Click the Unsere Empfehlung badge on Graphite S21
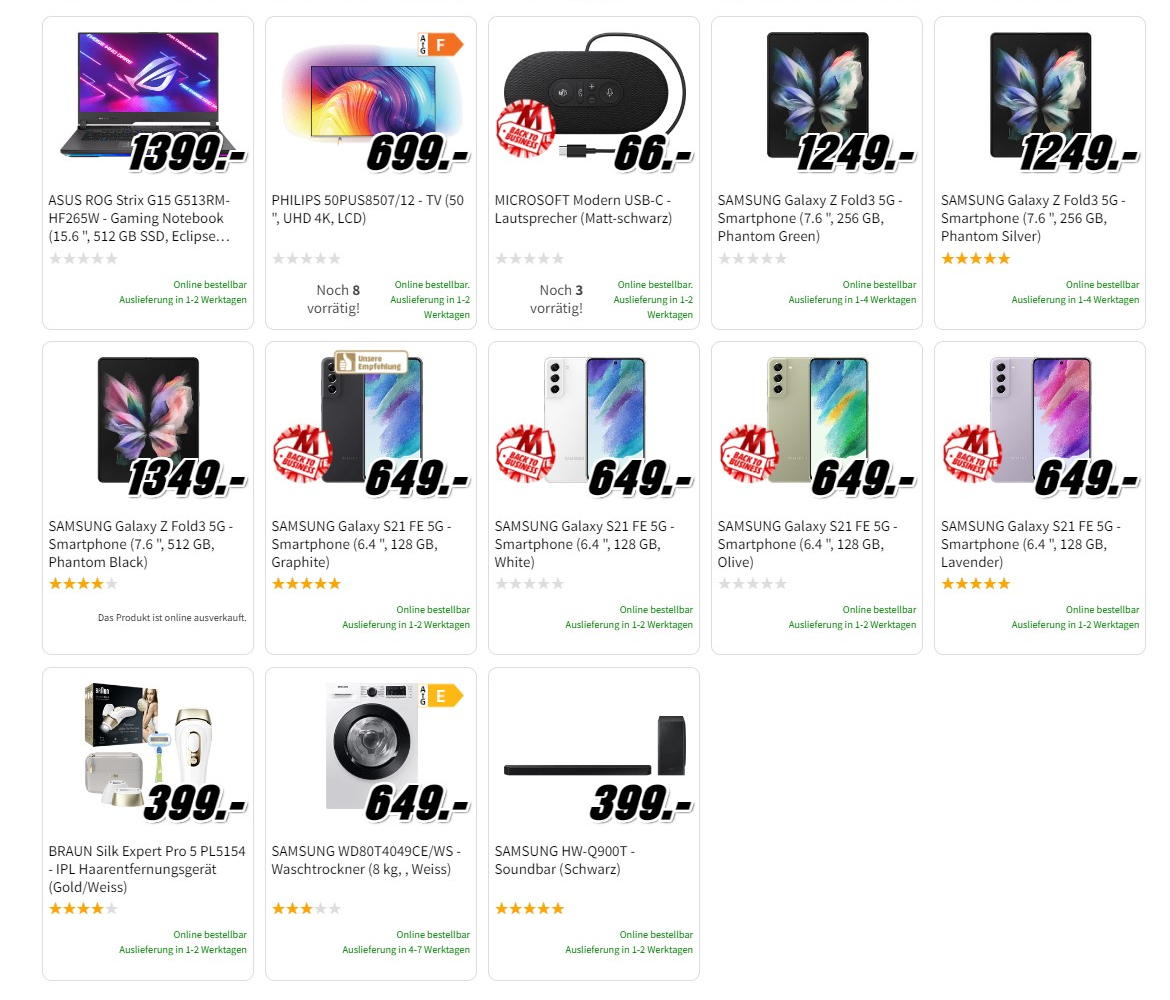This screenshot has height=1000, width=1170. 371,362
